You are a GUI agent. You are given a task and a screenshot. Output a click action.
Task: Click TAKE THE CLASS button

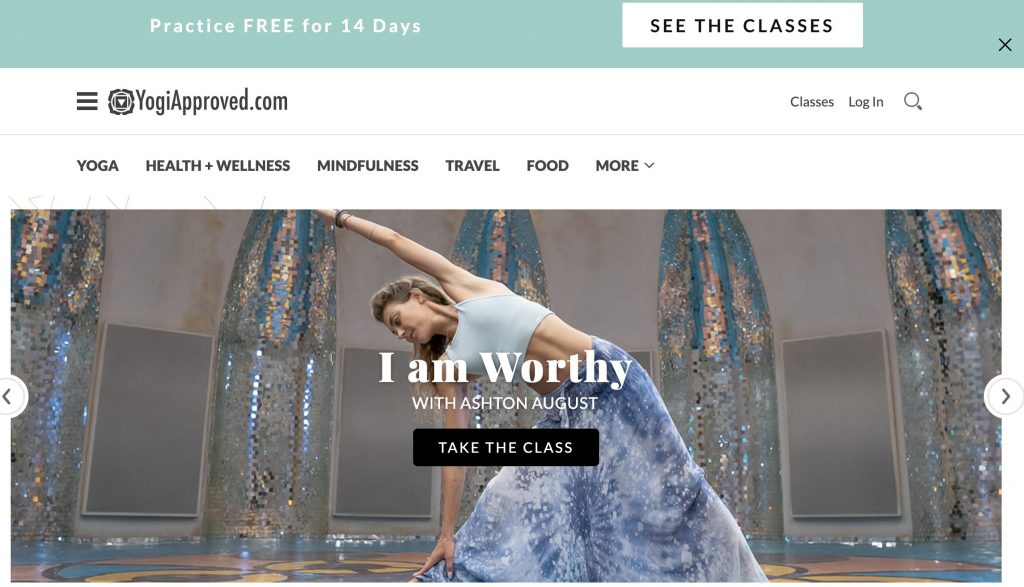pyautogui.click(x=505, y=447)
